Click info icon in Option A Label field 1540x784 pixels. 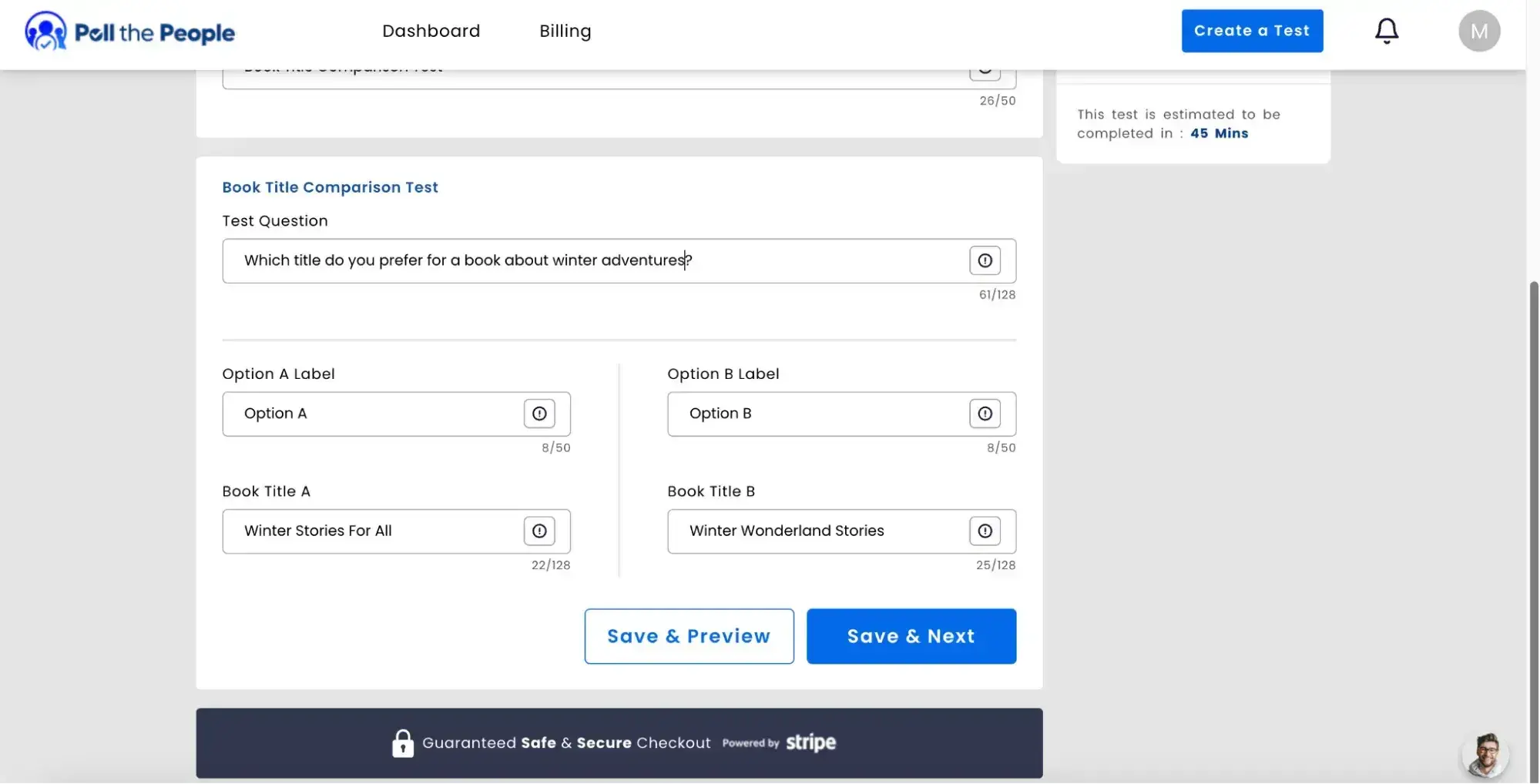[x=538, y=414]
